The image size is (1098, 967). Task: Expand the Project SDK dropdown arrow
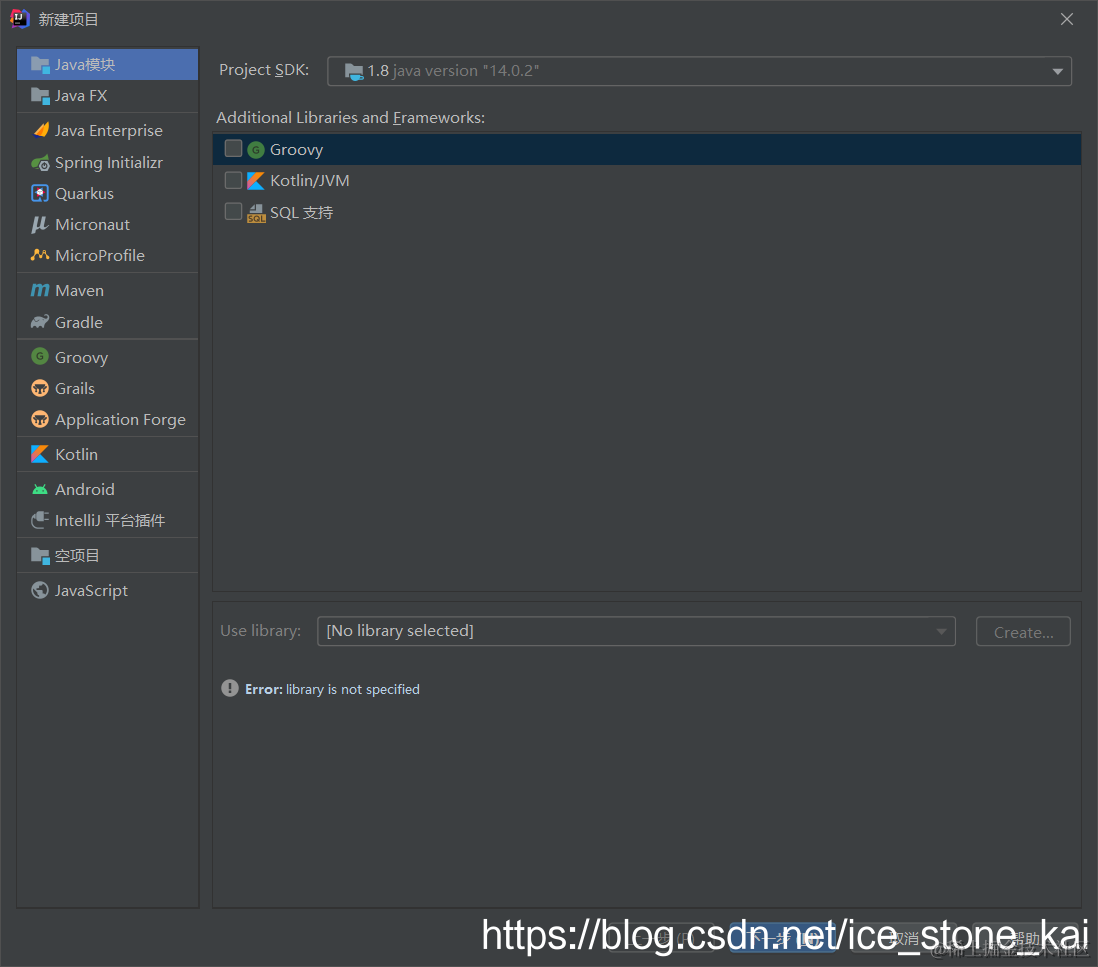click(1057, 71)
